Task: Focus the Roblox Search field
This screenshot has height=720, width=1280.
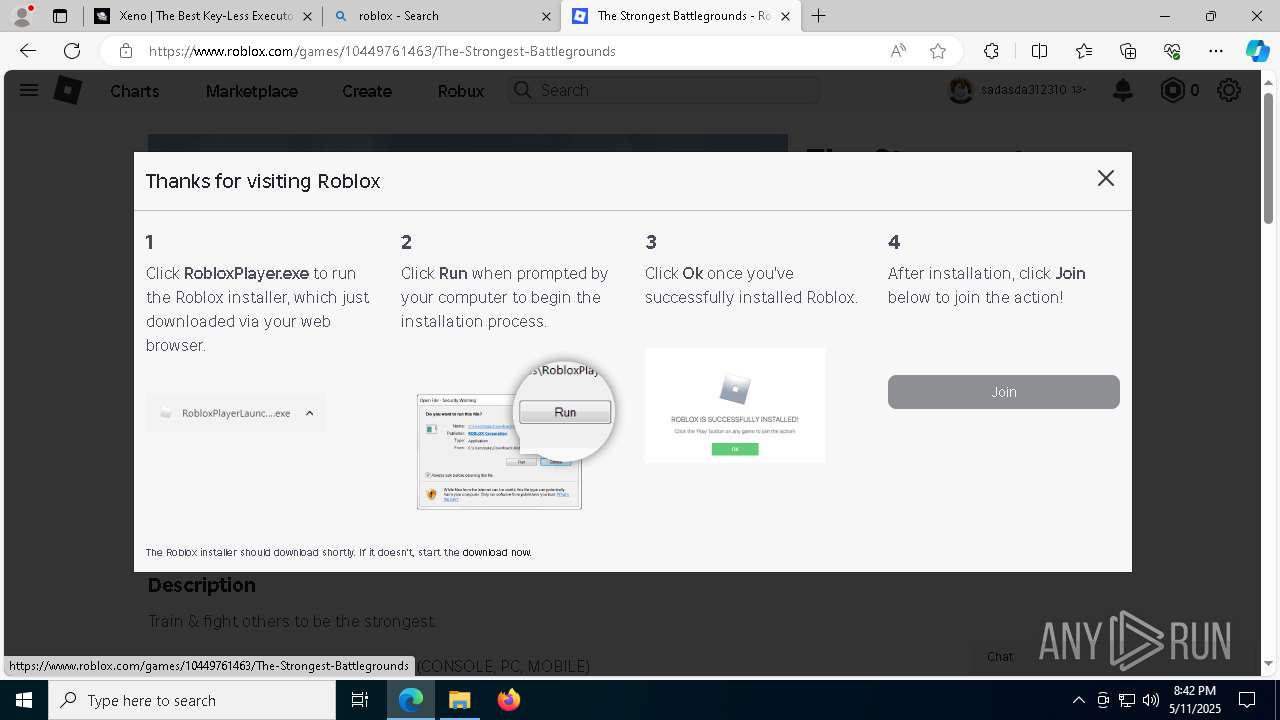Action: [664, 90]
